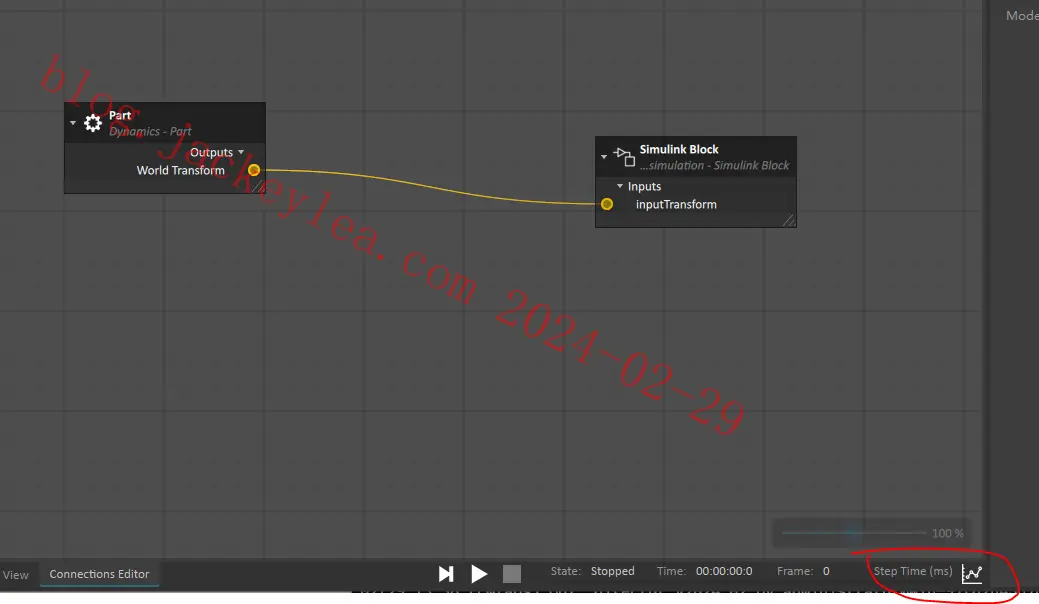Screen dimensions: 1039x604
Task: Step forward one simulation frame
Action: pyautogui.click(x=446, y=574)
